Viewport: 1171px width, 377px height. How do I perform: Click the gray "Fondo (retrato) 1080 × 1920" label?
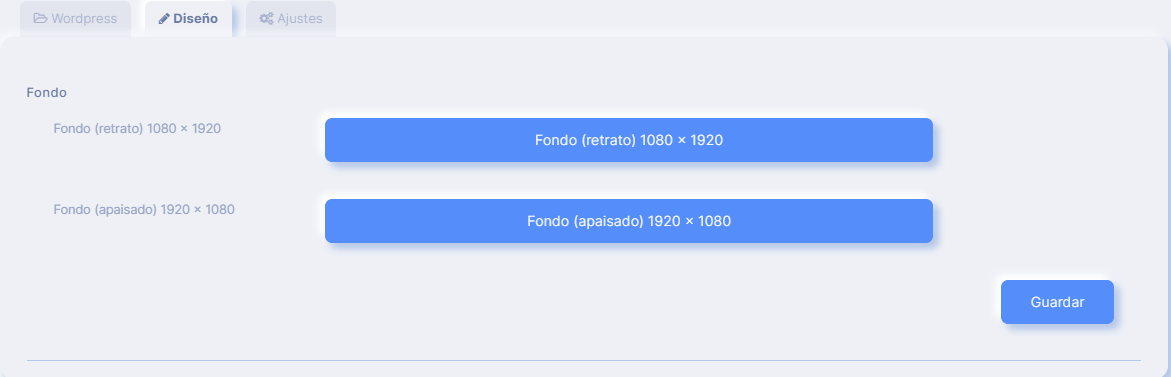[137, 128]
